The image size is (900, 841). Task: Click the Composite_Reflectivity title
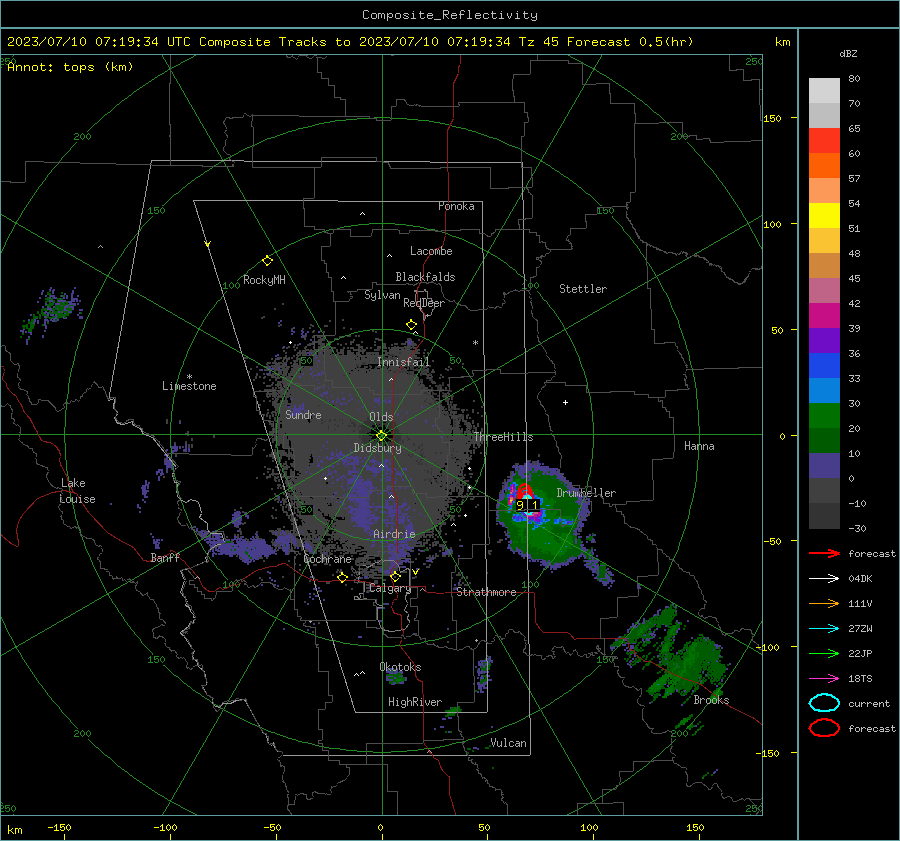450,15
